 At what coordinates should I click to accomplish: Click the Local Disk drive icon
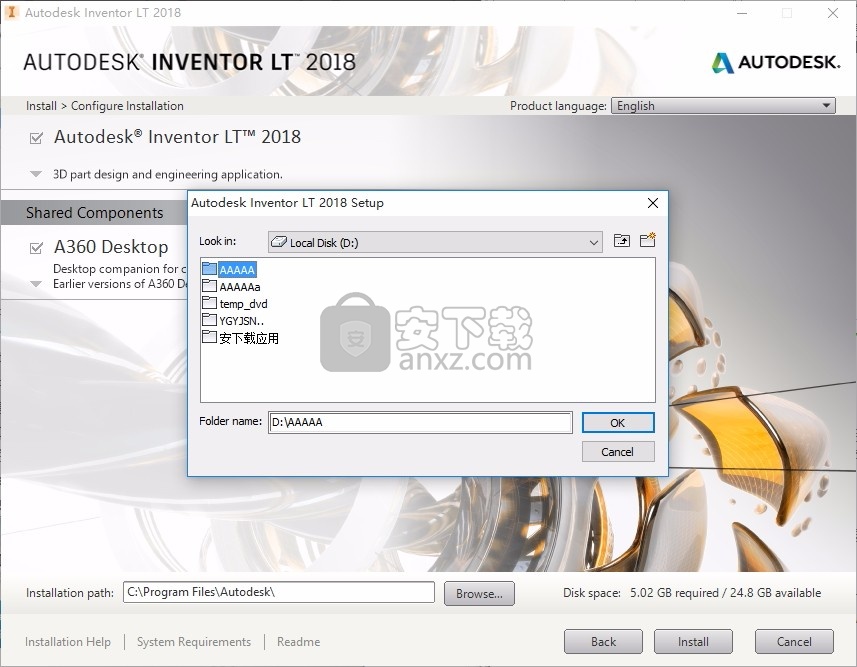pos(279,242)
